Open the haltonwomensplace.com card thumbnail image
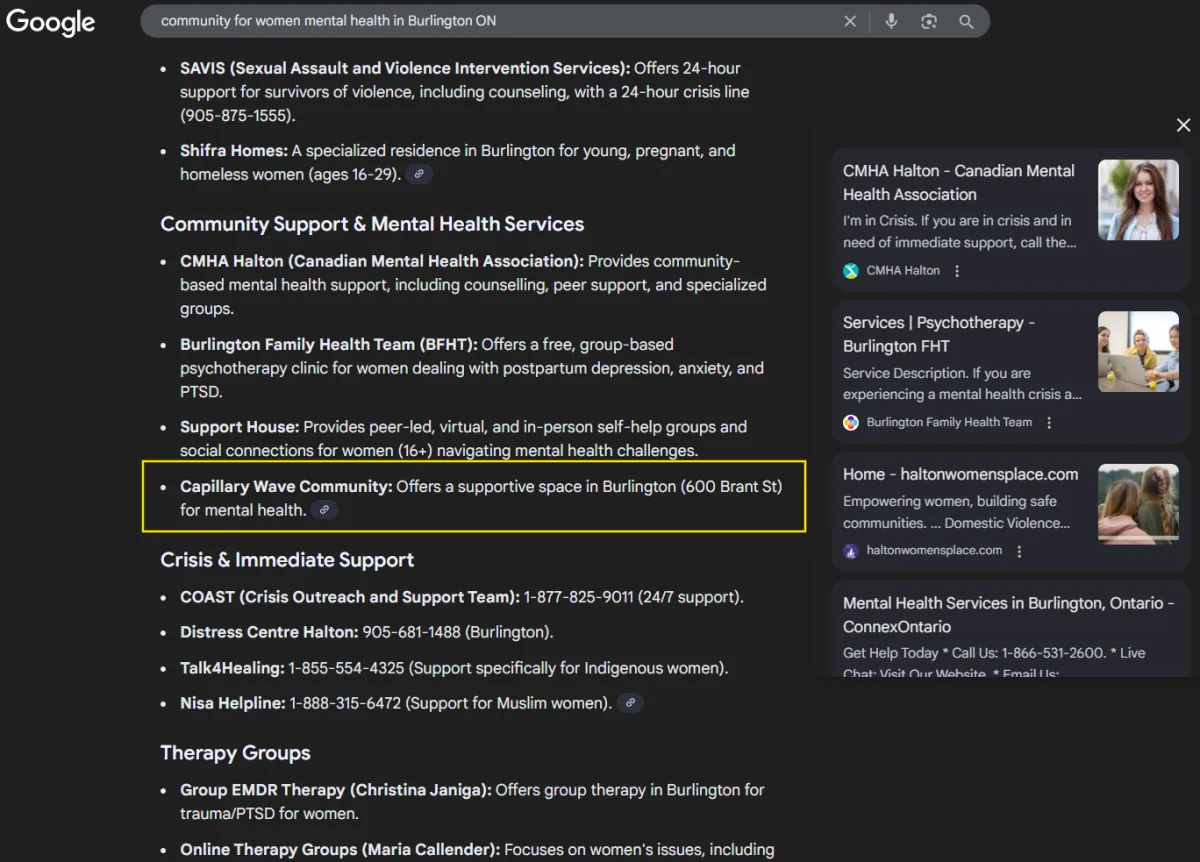The image size is (1200, 862). (1138, 504)
